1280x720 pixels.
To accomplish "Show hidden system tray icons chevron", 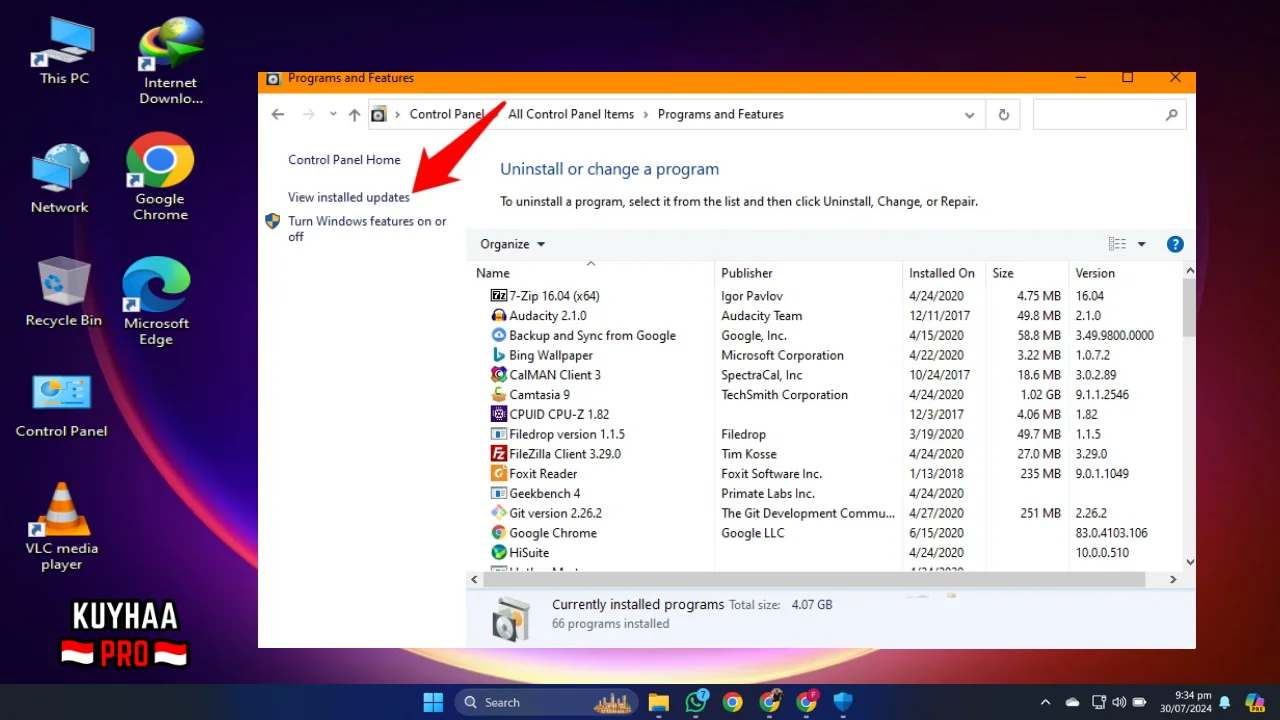I will [1045, 702].
